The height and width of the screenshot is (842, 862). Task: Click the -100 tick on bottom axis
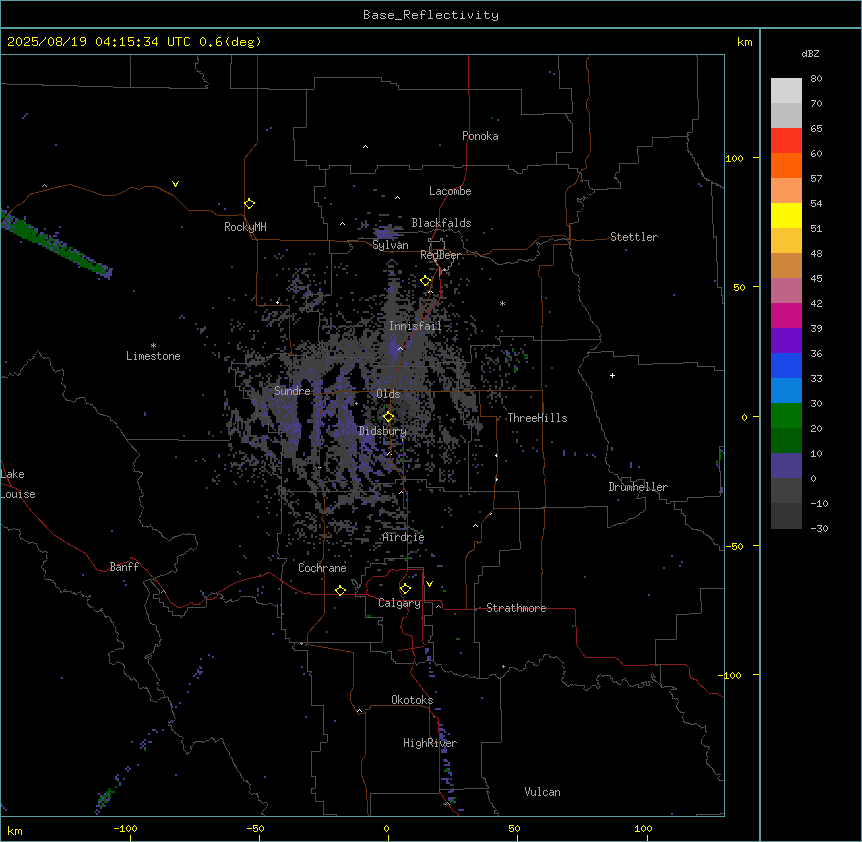click(x=125, y=828)
